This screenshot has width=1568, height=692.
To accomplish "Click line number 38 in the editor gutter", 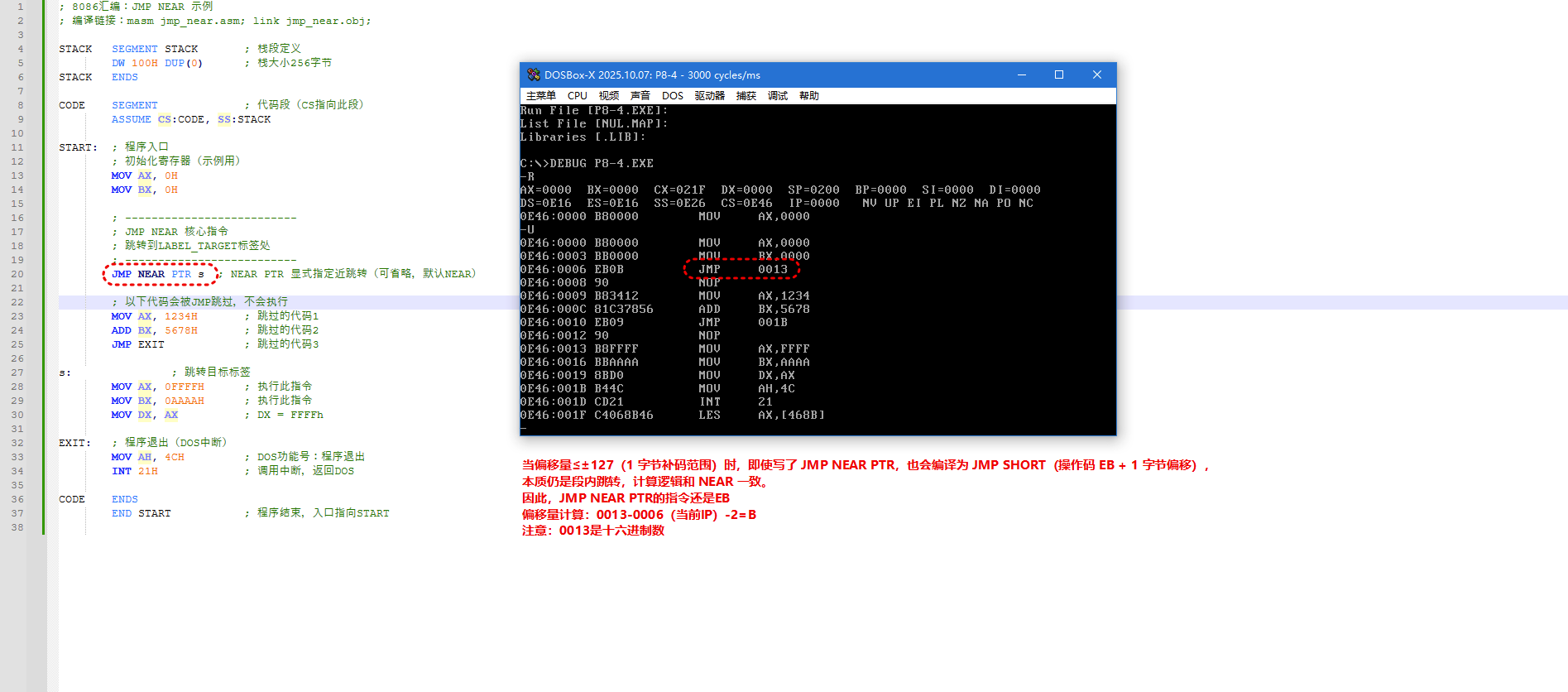I will tap(17, 527).
